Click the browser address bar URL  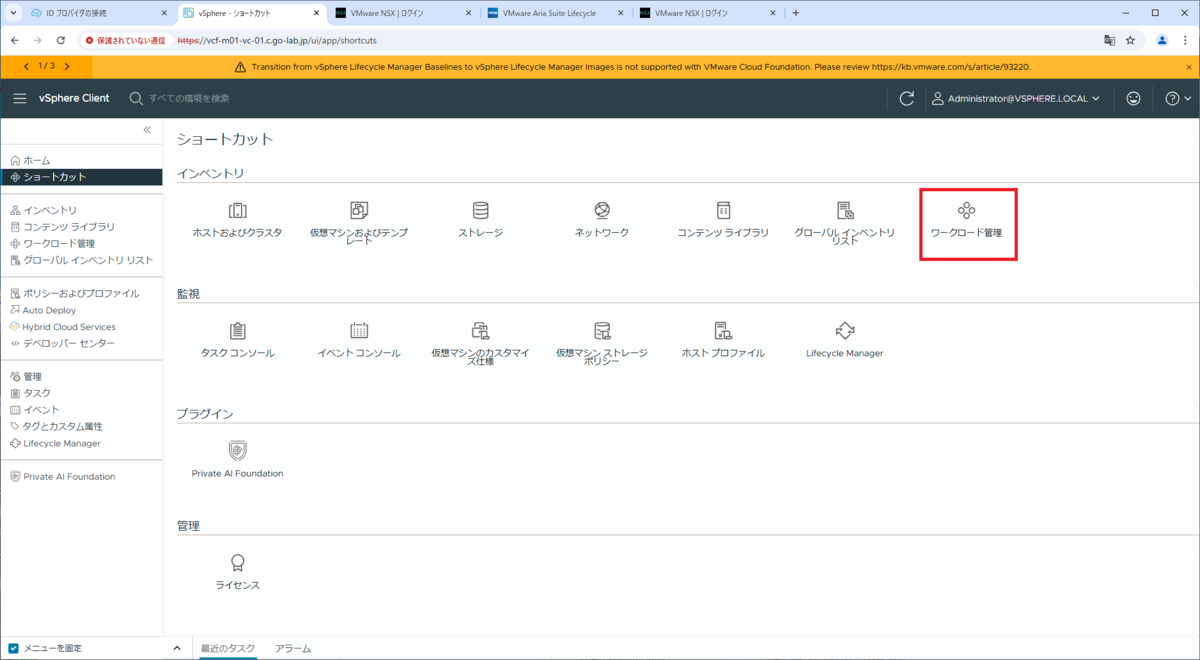click(x=277, y=41)
